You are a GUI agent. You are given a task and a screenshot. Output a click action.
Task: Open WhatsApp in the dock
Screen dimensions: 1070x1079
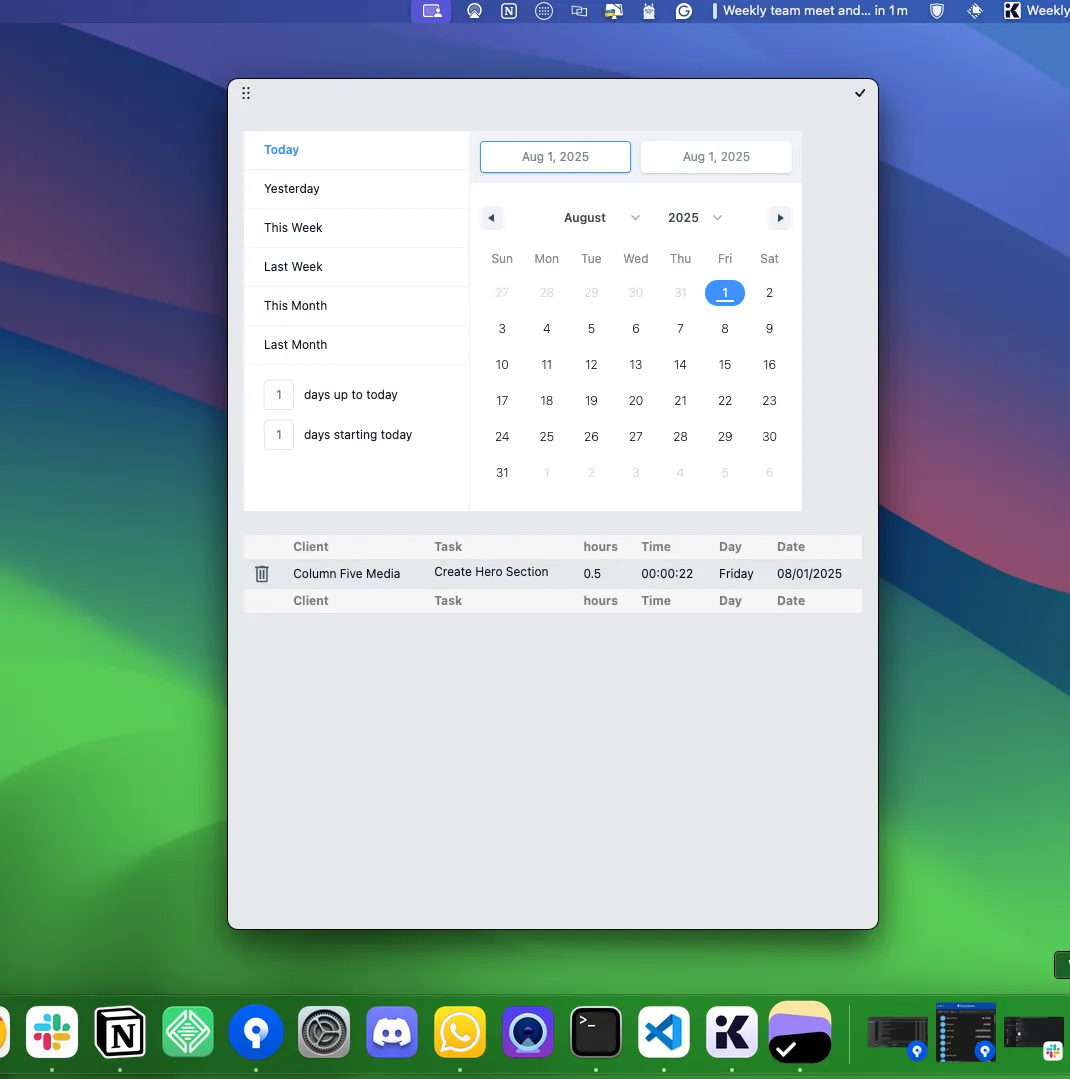[x=460, y=1032]
